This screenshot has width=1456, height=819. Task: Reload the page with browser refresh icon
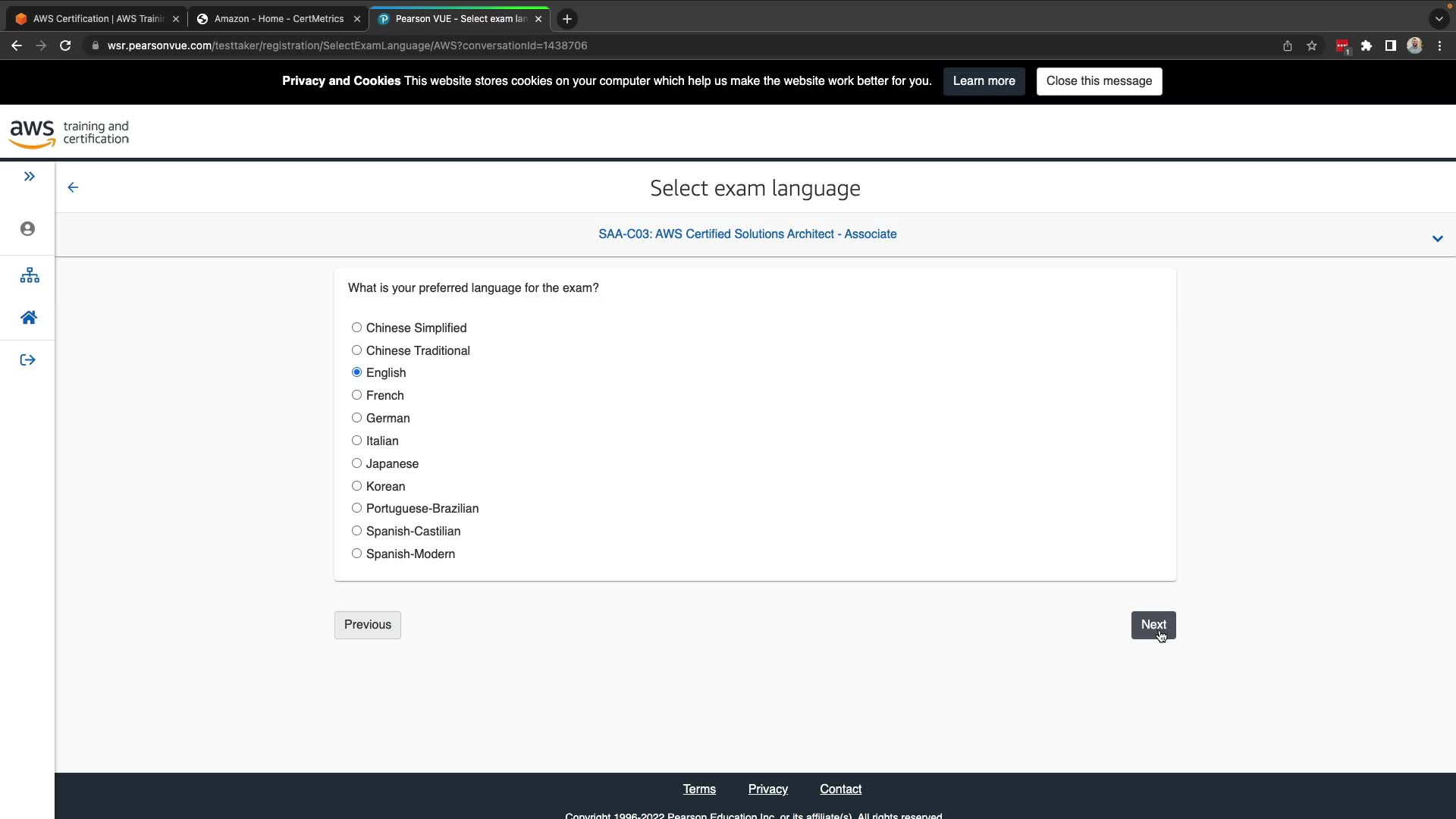click(65, 45)
